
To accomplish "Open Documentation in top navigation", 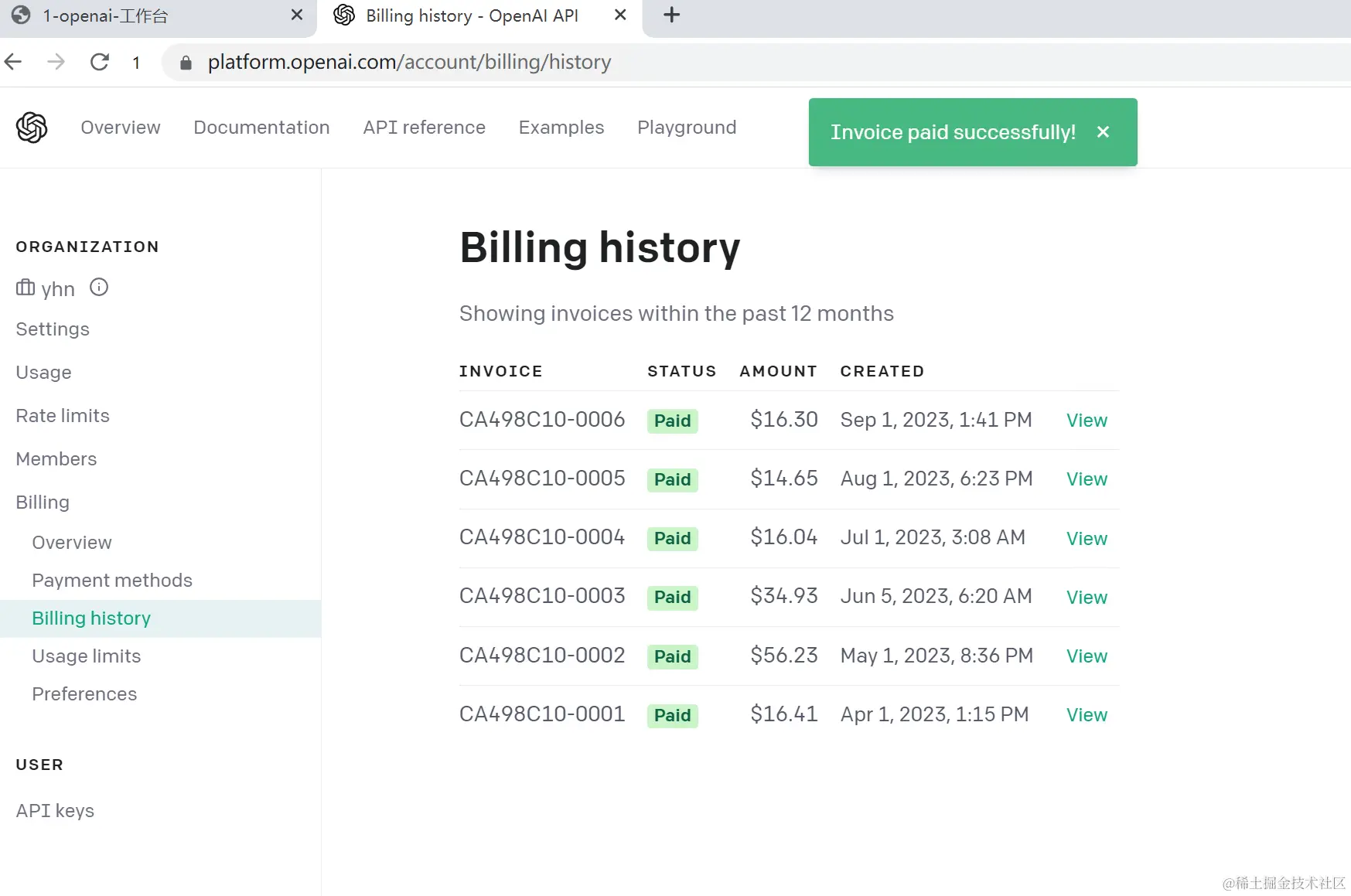I will pyautogui.click(x=261, y=128).
